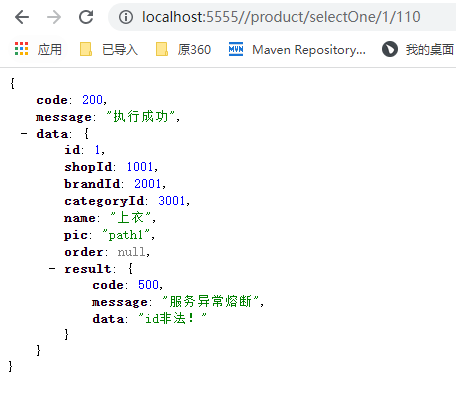Viewport: 456px width, 396px height.
Task: Select the name value "上衣"
Action: [131, 218]
